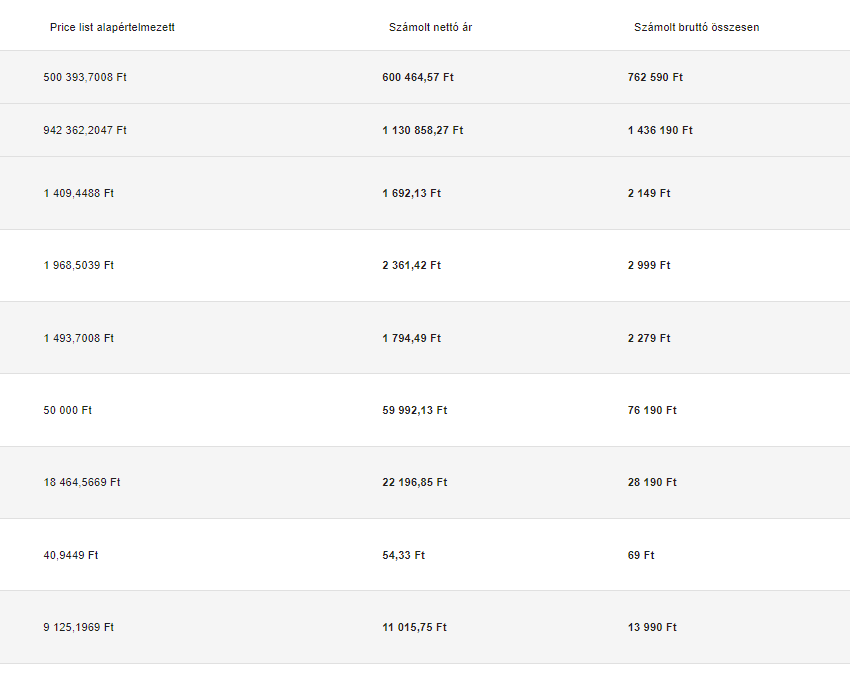Click the 1 130 858,27 Ft net value

click(x=422, y=130)
